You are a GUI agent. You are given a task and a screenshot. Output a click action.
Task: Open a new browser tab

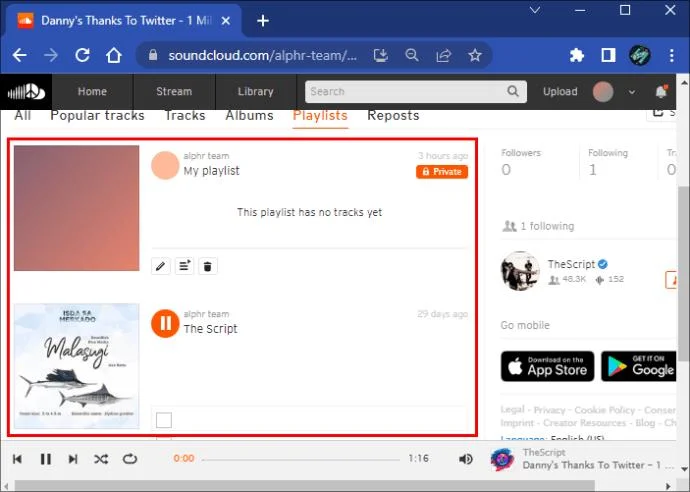pyautogui.click(x=263, y=21)
